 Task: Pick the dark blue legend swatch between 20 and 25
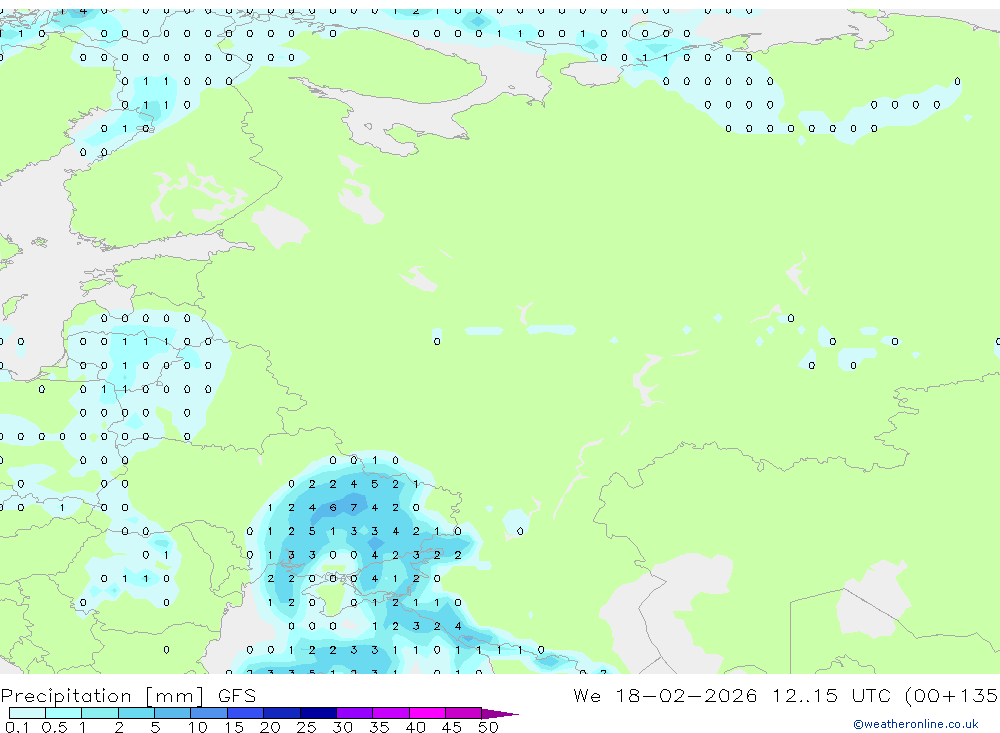click(x=282, y=713)
